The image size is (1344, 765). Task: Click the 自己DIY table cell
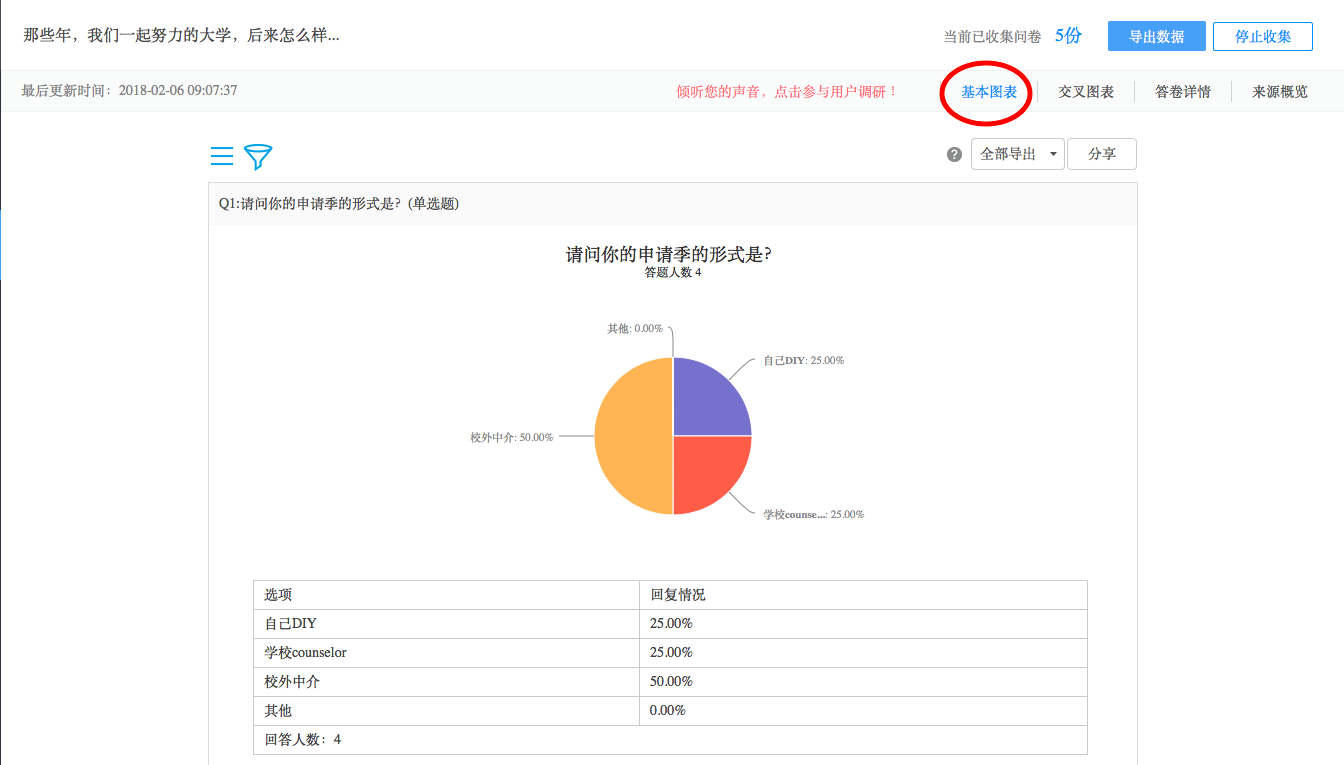[446, 624]
